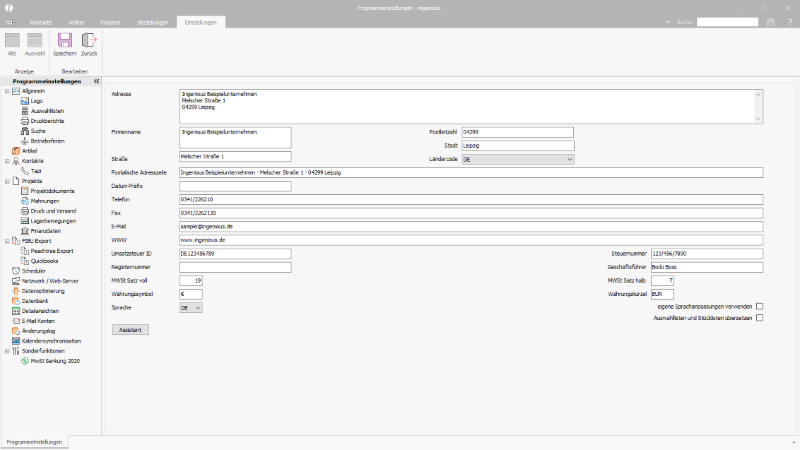The width and height of the screenshot is (800, 450).
Task: Switch to the Artikel tab
Action: click(x=76, y=22)
